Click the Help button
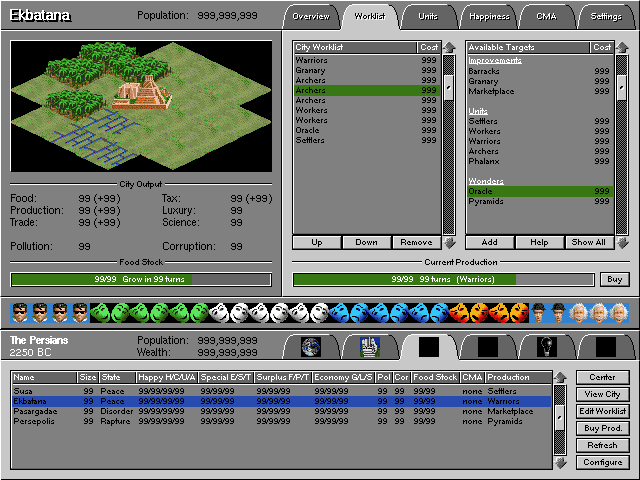The width and height of the screenshot is (640, 480). [539, 242]
